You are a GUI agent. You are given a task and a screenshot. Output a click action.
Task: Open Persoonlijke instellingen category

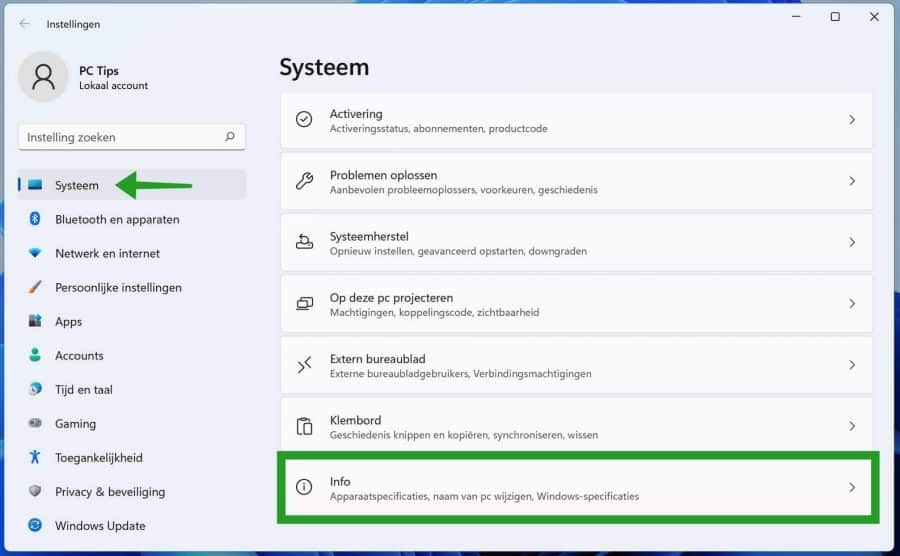131,287
